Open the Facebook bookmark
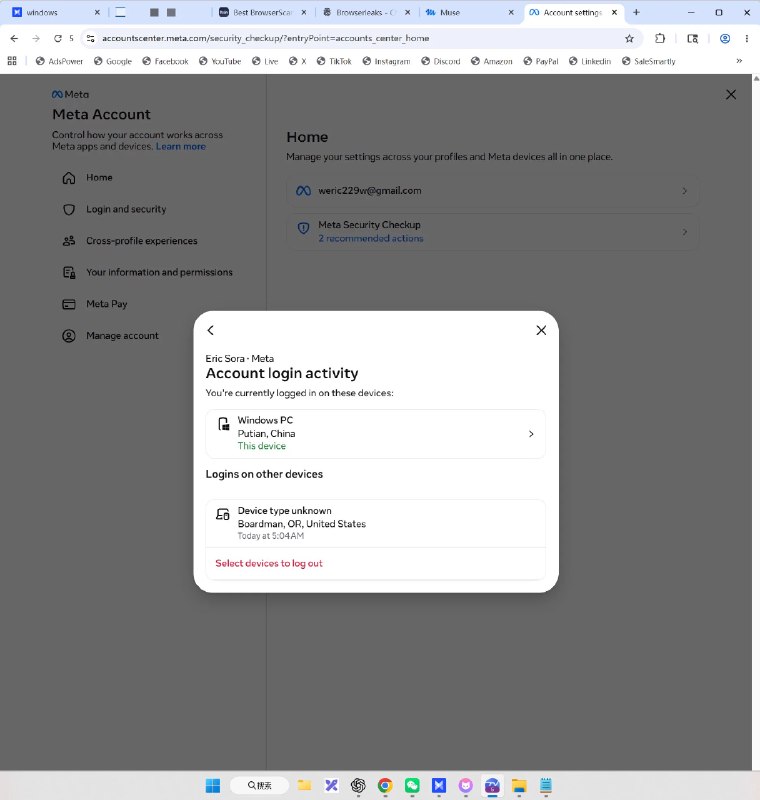The width and height of the screenshot is (760, 800). 165,61
